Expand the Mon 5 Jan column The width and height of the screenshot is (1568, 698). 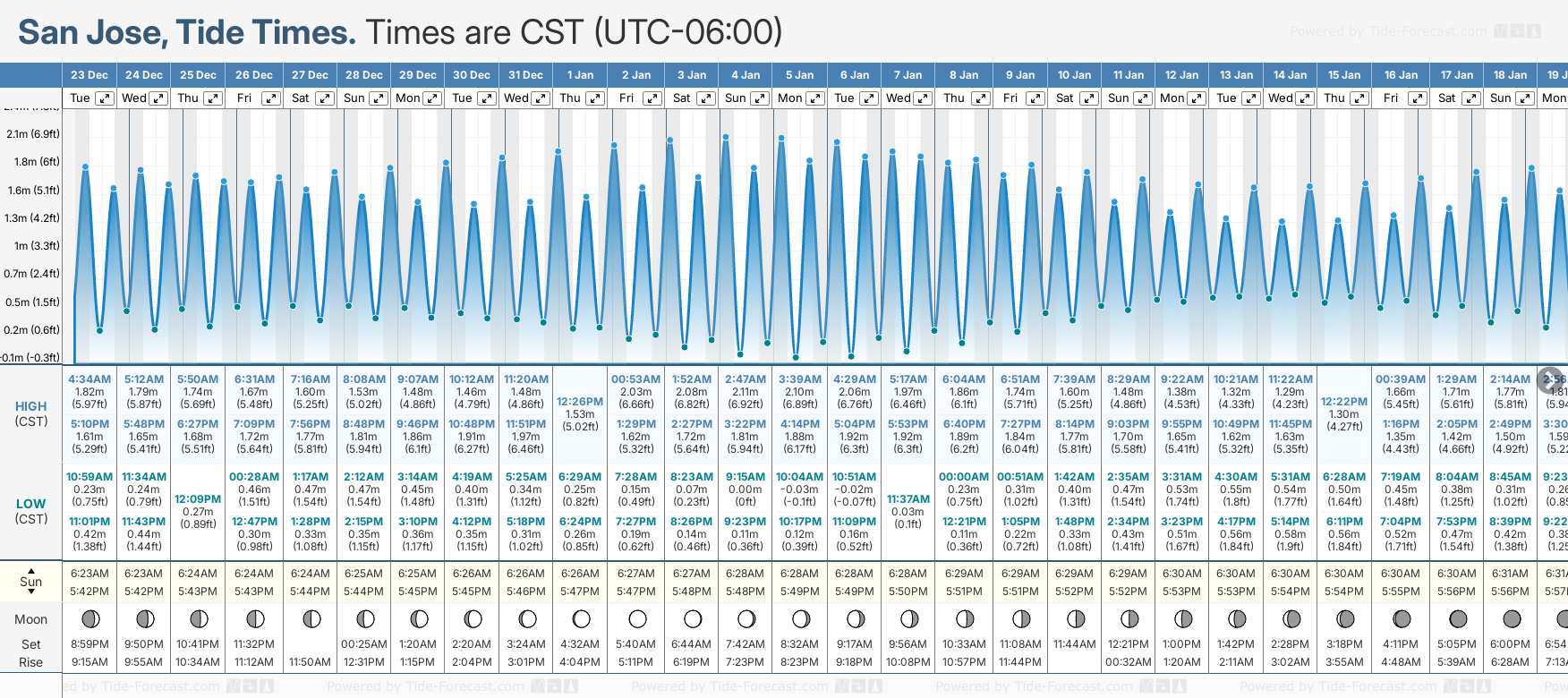tap(815, 98)
